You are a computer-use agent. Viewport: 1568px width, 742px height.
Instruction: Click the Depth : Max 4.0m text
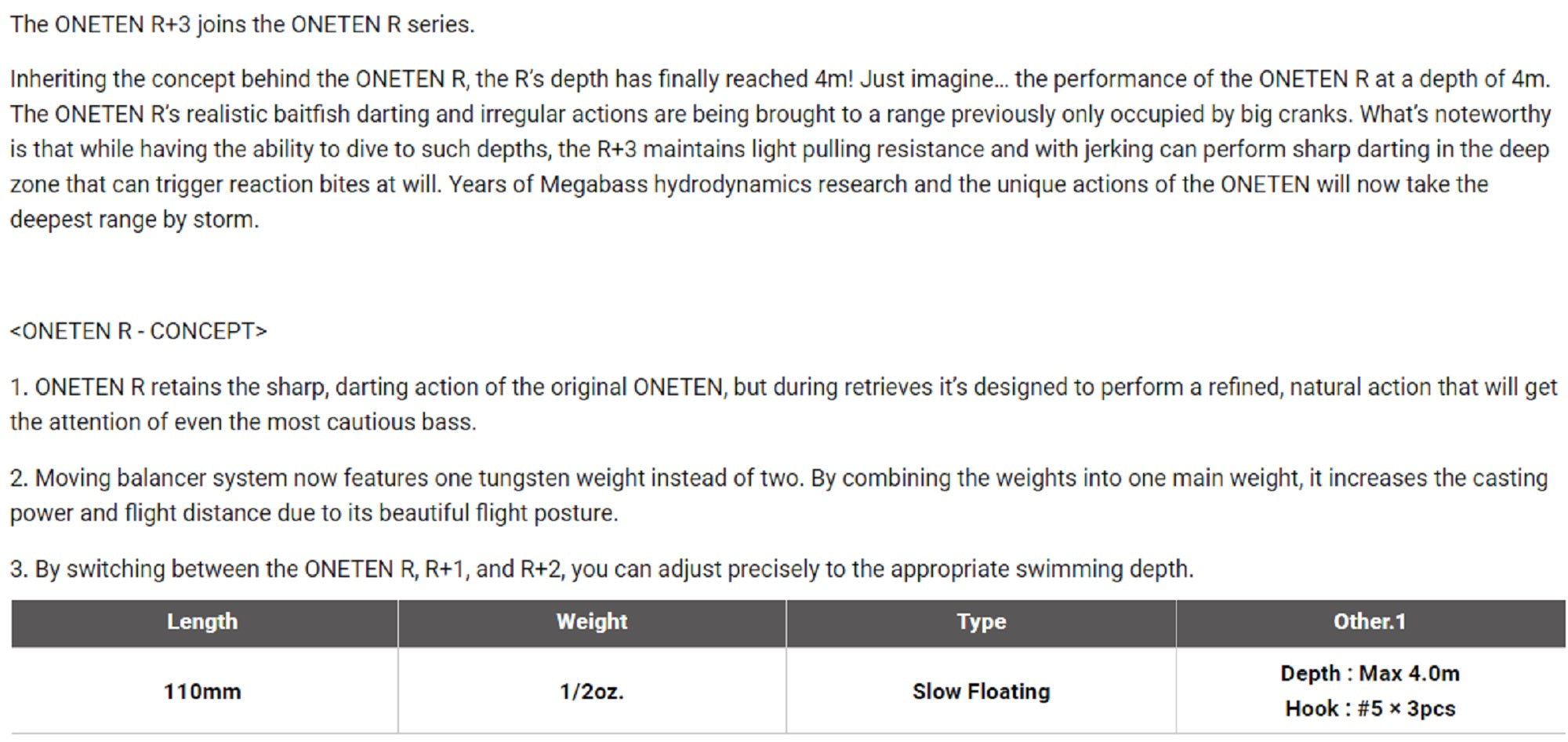tap(1370, 674)
